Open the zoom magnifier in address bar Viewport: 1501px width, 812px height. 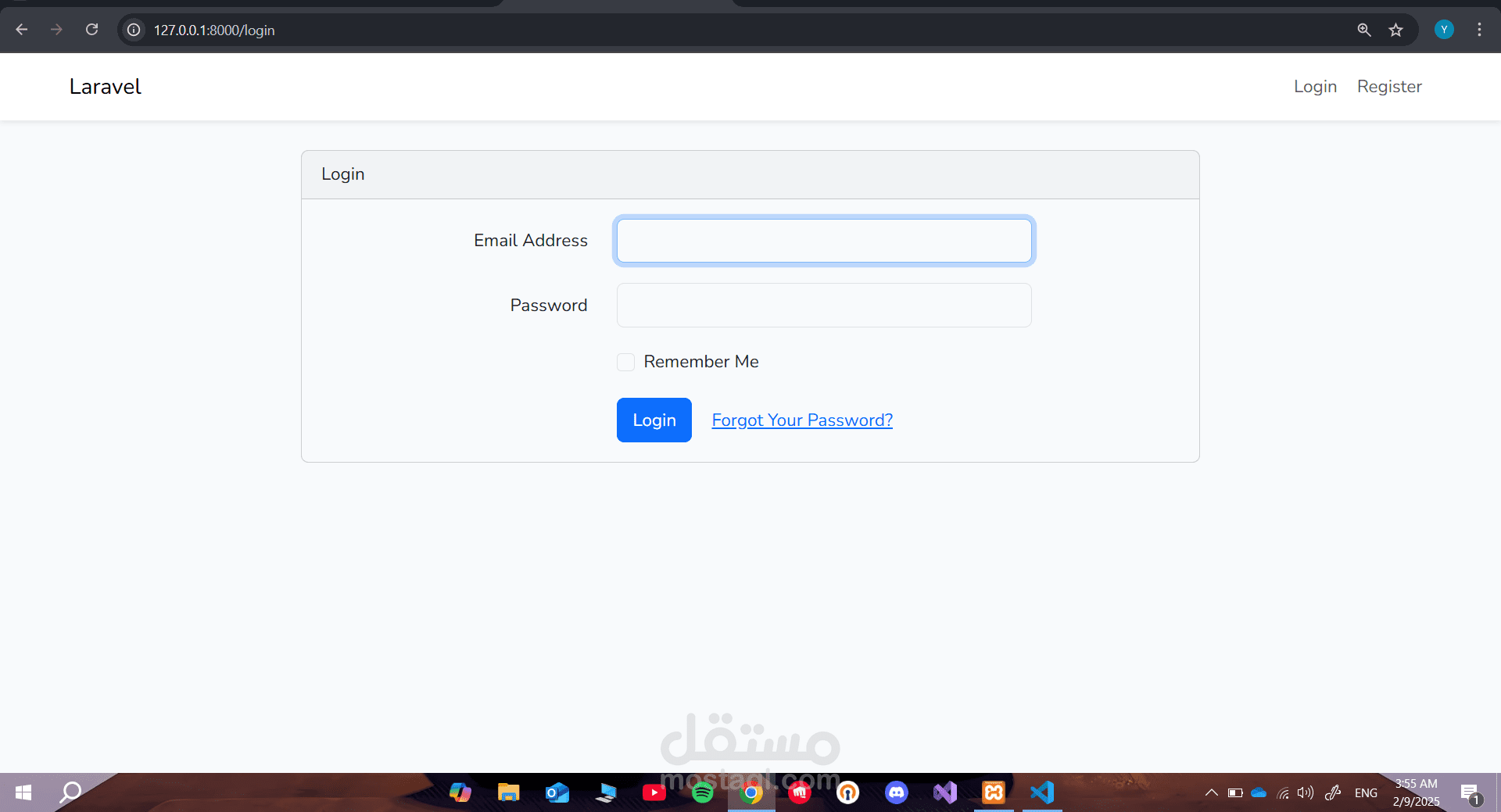click(1364, 30)
